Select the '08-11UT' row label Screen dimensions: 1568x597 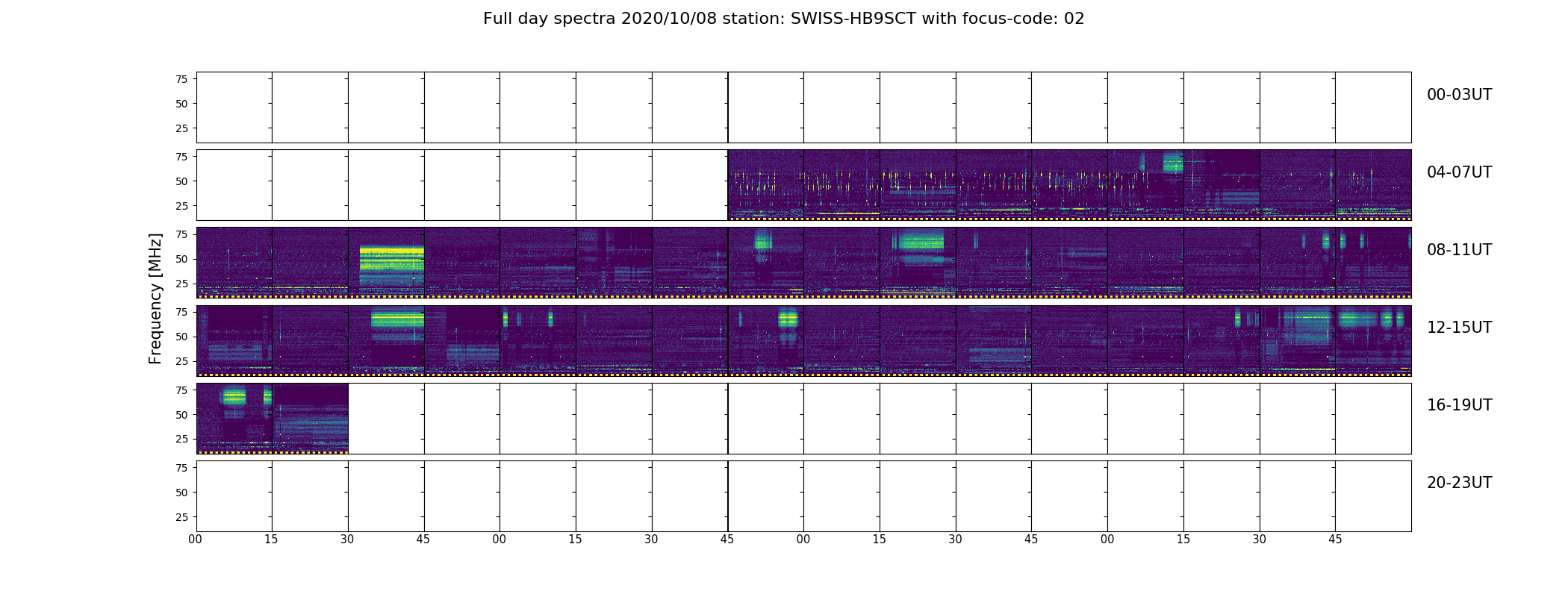pos(1459,250)
